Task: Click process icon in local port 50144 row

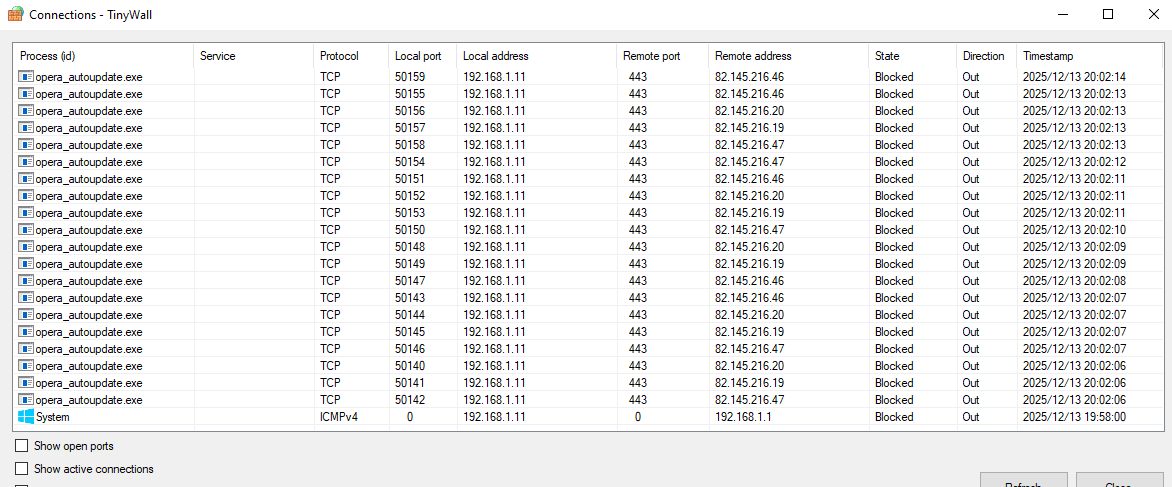Action: (x=26, y=314)
